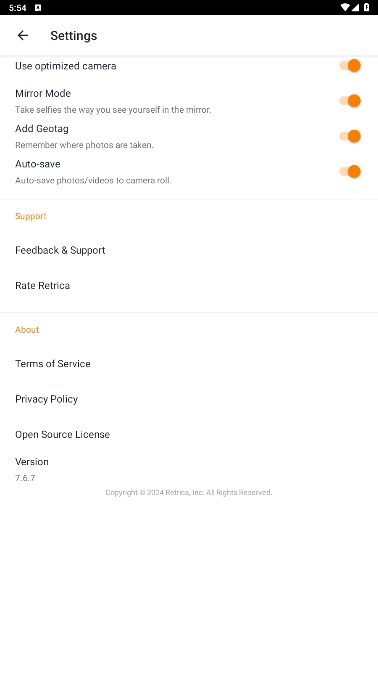Open the Privacy Policy
Image resolution: width=378 pixels, height=673 pixels.
tap(189, 399)
